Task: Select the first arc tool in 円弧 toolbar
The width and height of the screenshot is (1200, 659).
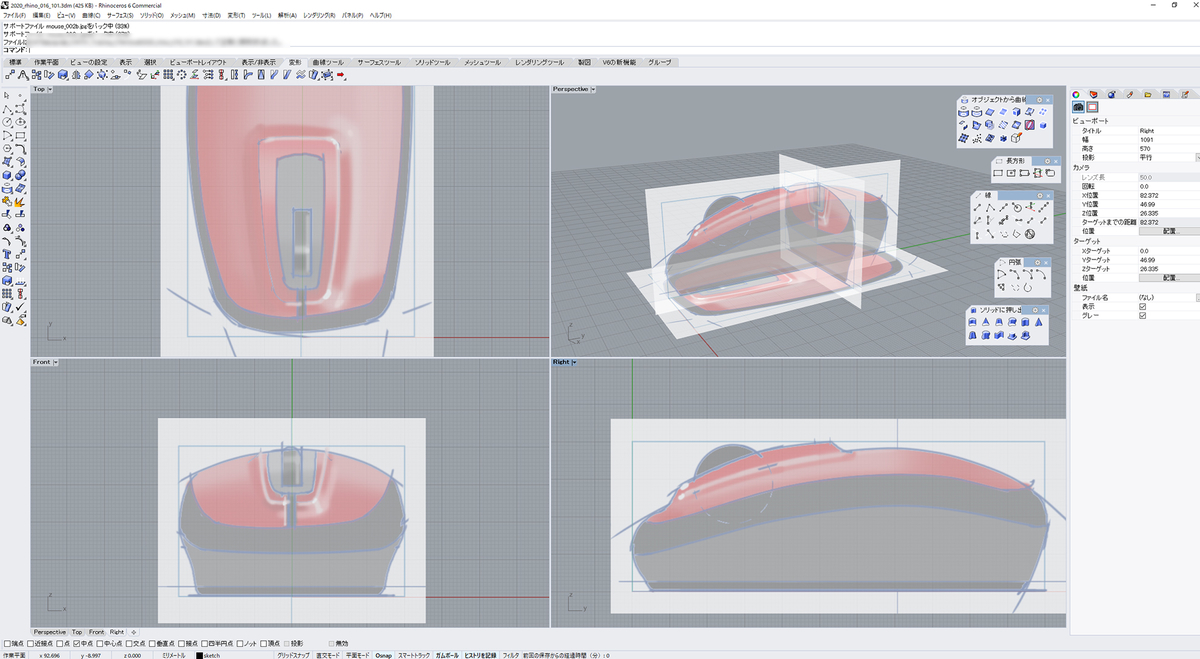Action: [x=1000, y=273]
